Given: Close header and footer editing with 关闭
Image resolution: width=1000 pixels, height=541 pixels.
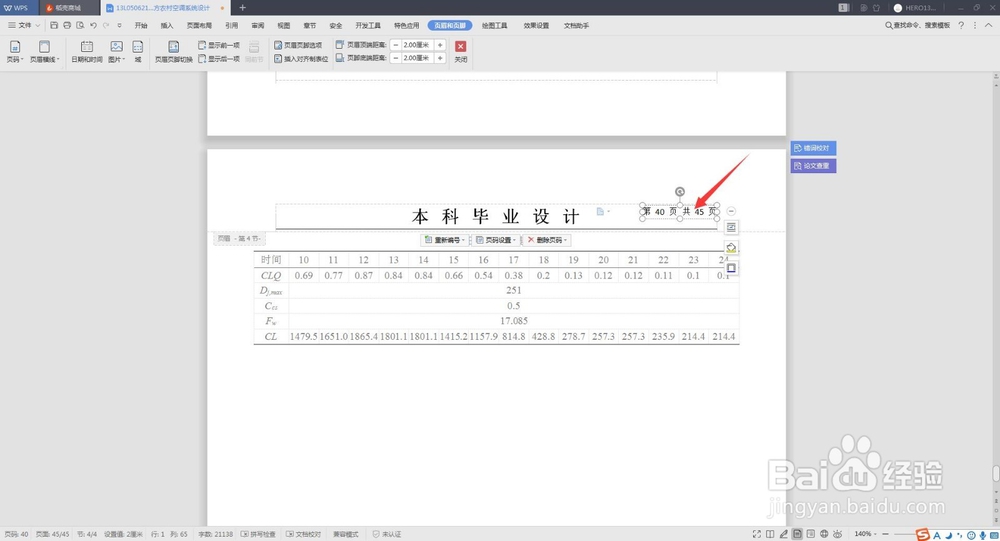Looking at the screenshot, I should [x=460, y=51].
